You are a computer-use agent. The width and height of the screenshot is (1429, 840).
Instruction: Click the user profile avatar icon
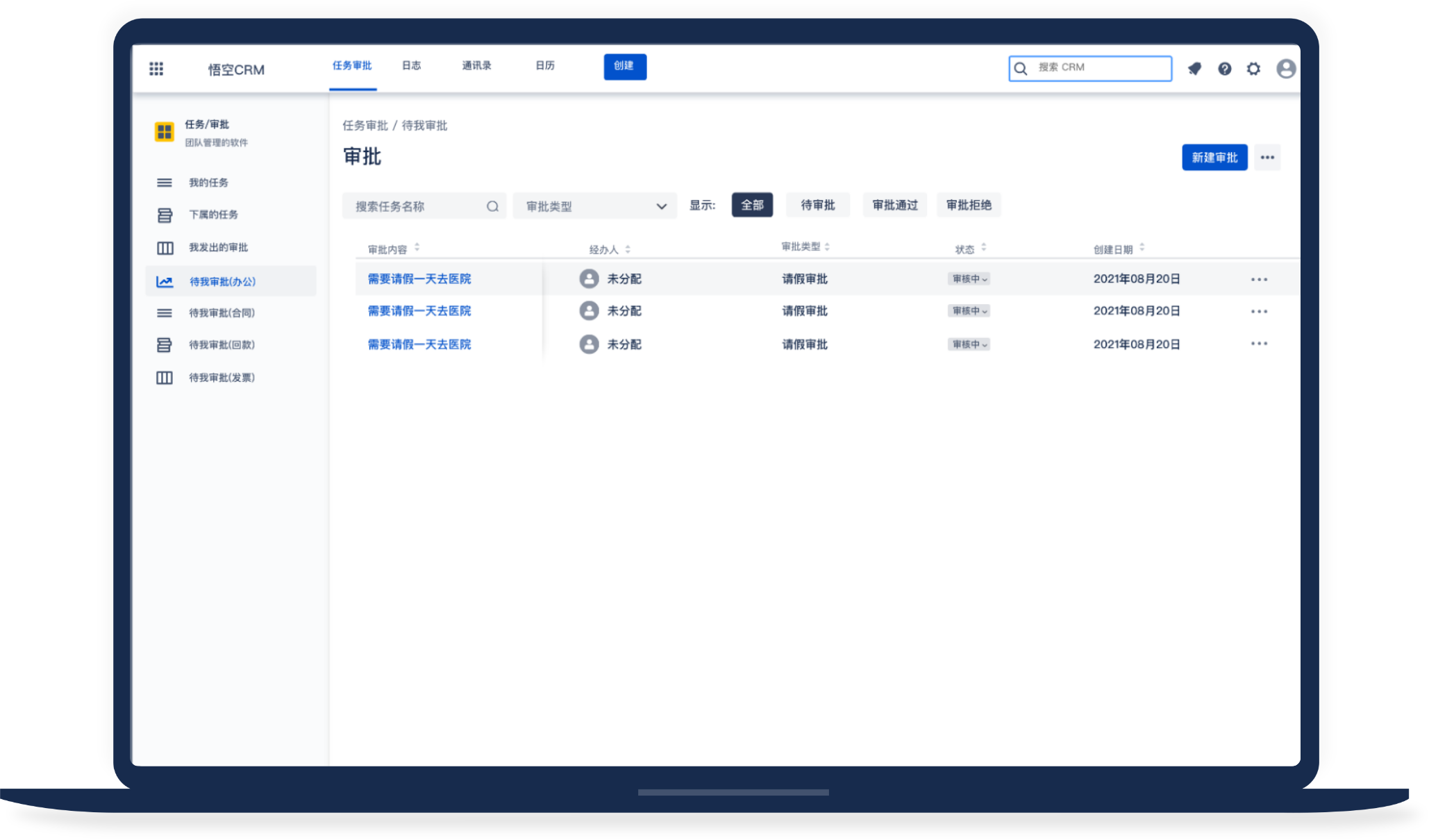(x=1285, y=69)
